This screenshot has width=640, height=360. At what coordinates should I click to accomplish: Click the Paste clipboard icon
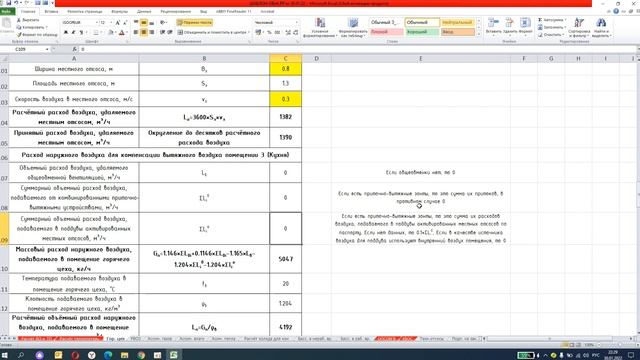tap(7, 23)
